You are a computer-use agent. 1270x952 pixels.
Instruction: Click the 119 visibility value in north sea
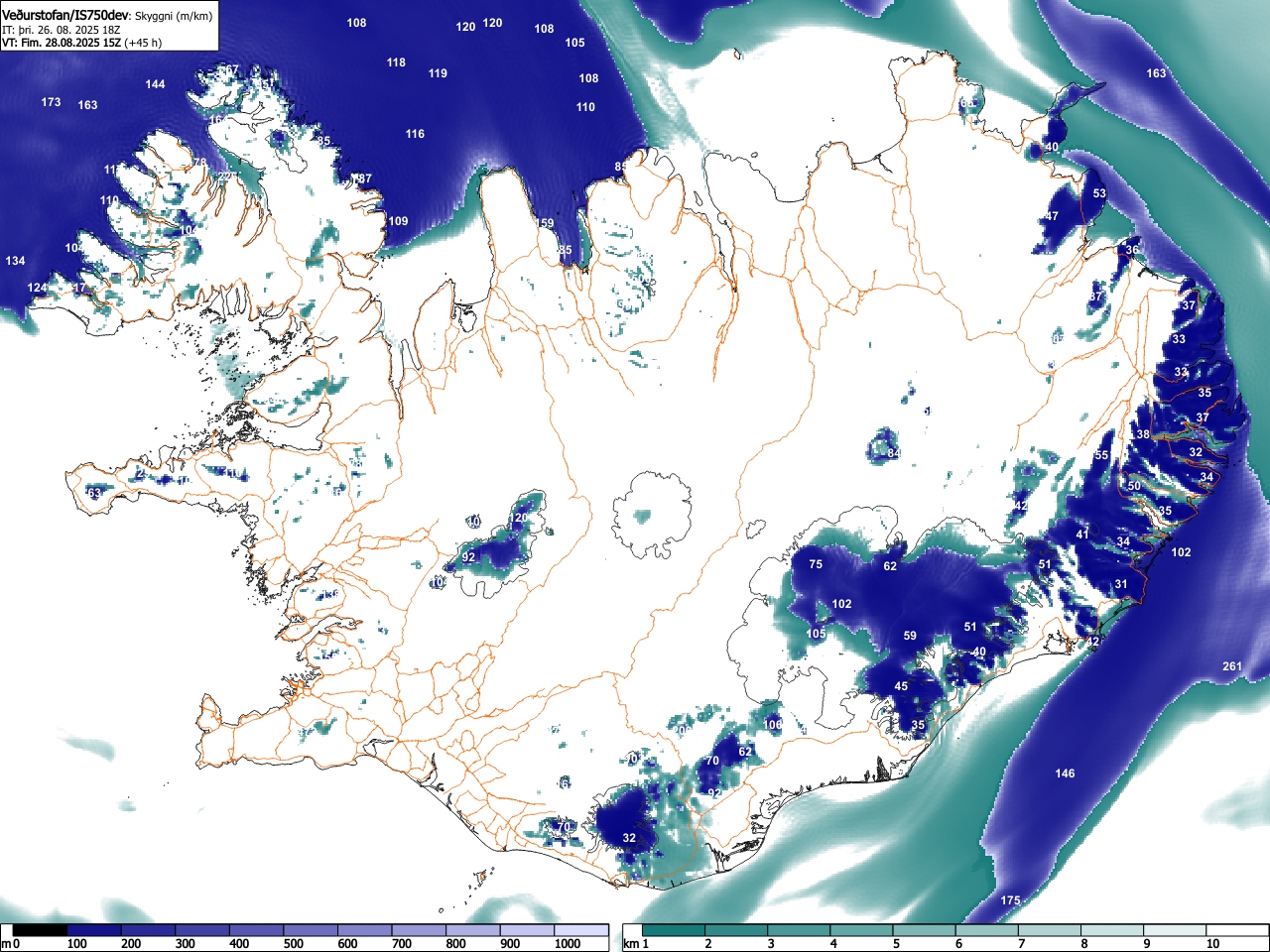tap(438, 73)
